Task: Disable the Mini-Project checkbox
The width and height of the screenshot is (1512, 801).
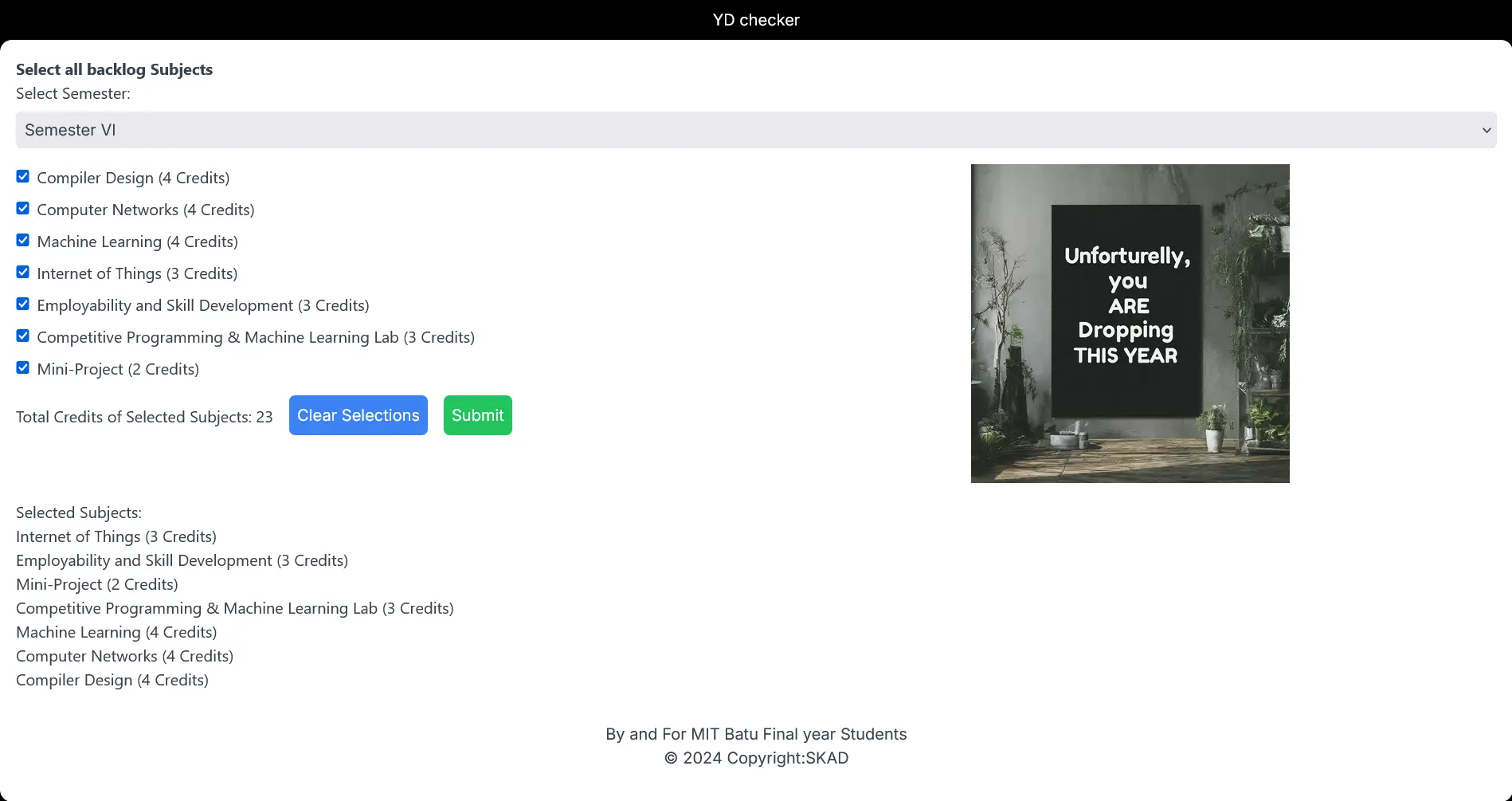Action: click(x=23, y=368)
